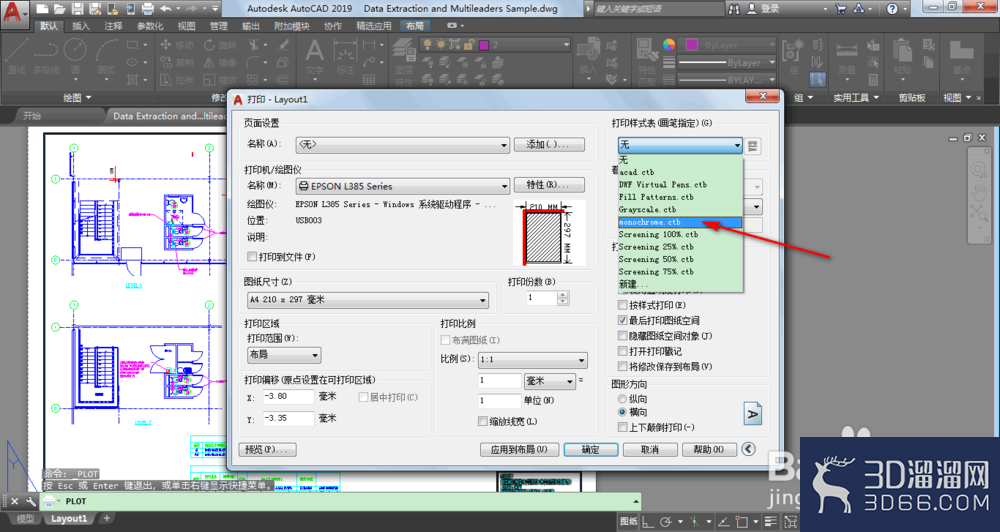Expand the Utilities (实用工具) ribbon panel
Screen dimensions: 1000x532
[856, 98]
